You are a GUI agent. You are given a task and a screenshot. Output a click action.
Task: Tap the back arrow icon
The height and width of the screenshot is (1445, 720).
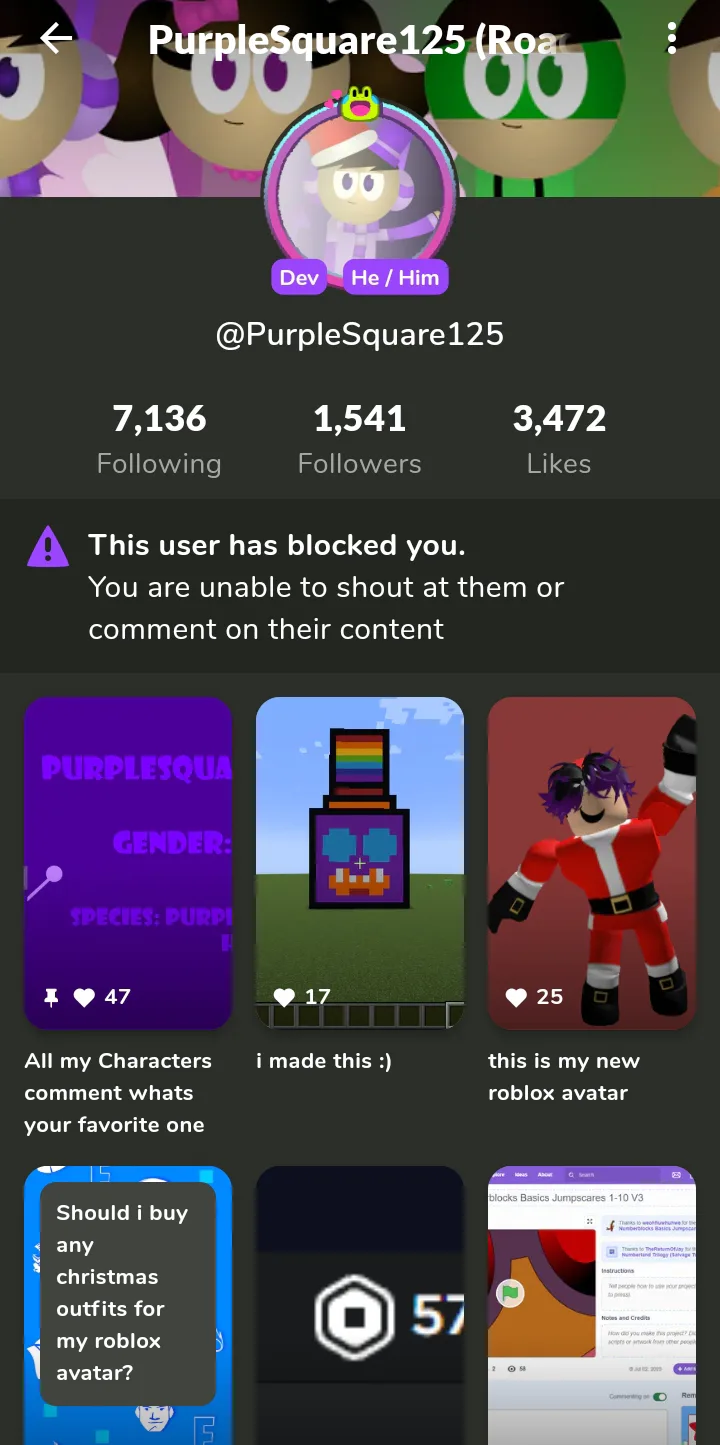[56, 39]
